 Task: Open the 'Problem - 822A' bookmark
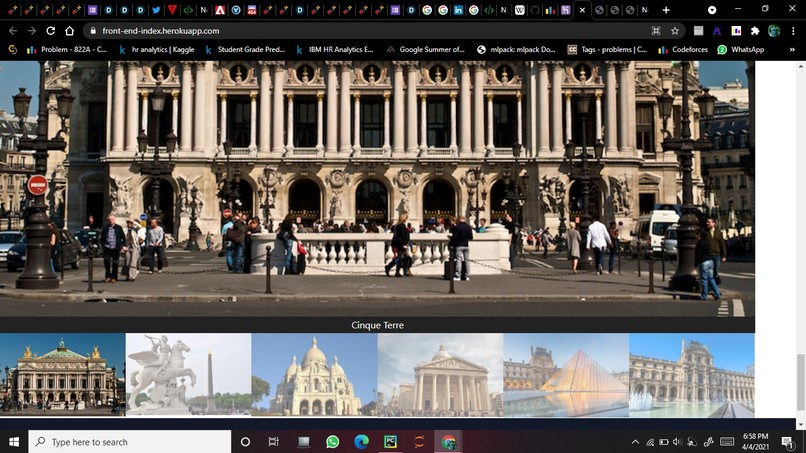(x=67, y=50)
